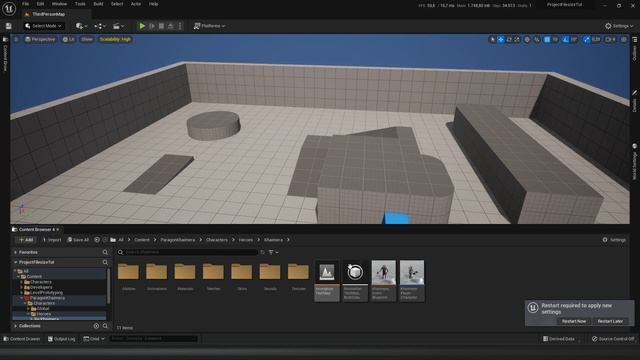The width and height of the screenshot is (640, 360).
Task: Open the play options three-dot menu
Action: click(180, 26)
